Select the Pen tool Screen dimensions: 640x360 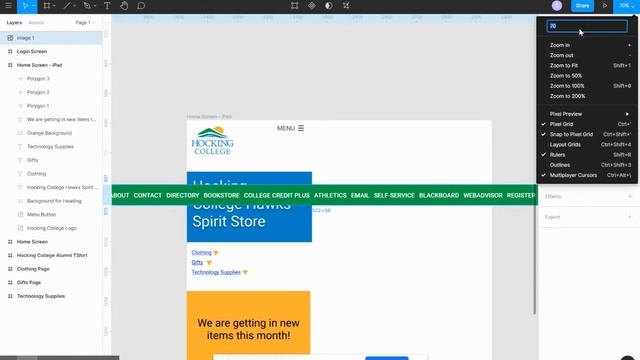87,6
